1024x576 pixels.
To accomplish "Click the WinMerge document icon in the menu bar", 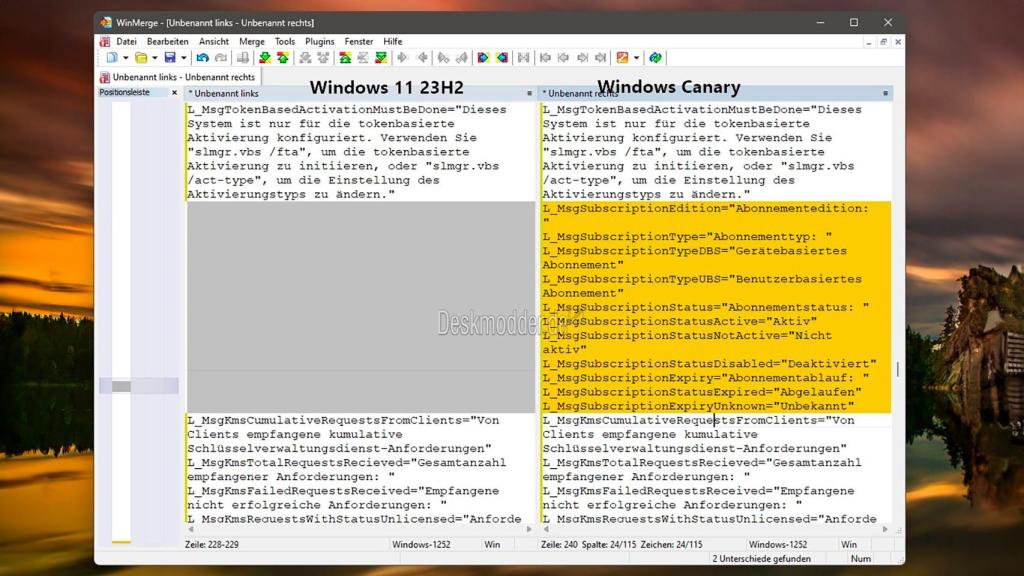I will click(104, 41).
